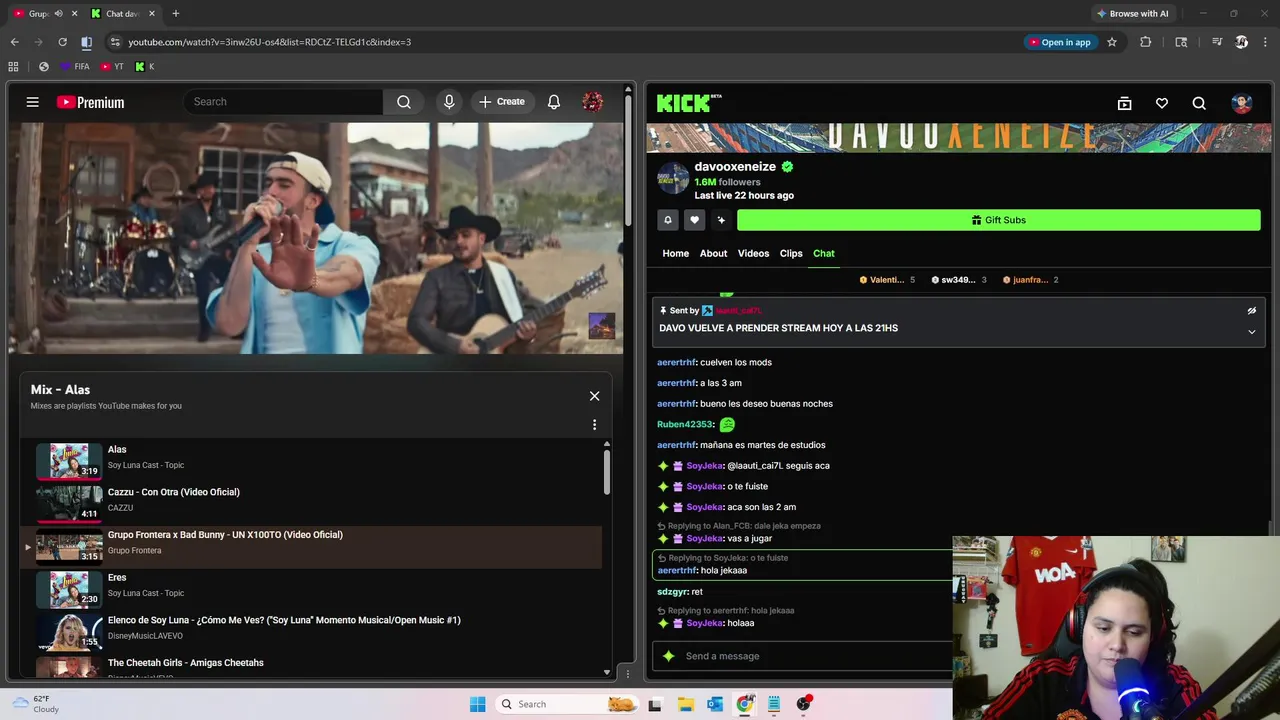
Task: Click the browser back arrow
Action: point(14,42)
